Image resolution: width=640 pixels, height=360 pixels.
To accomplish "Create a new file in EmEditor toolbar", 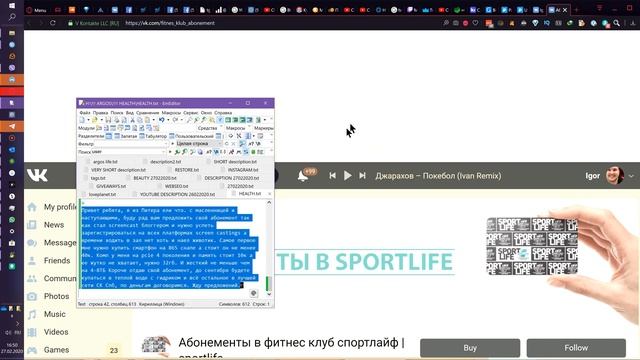I will 82,120.
